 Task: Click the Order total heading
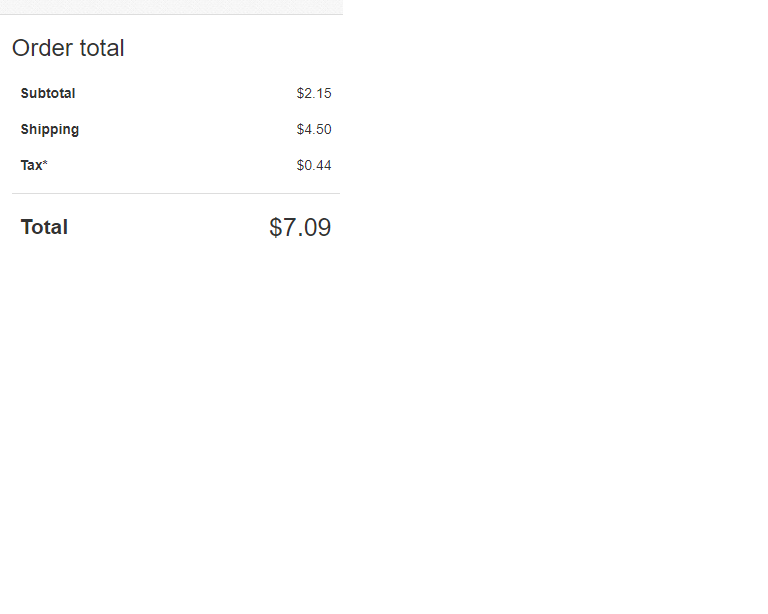68,48
